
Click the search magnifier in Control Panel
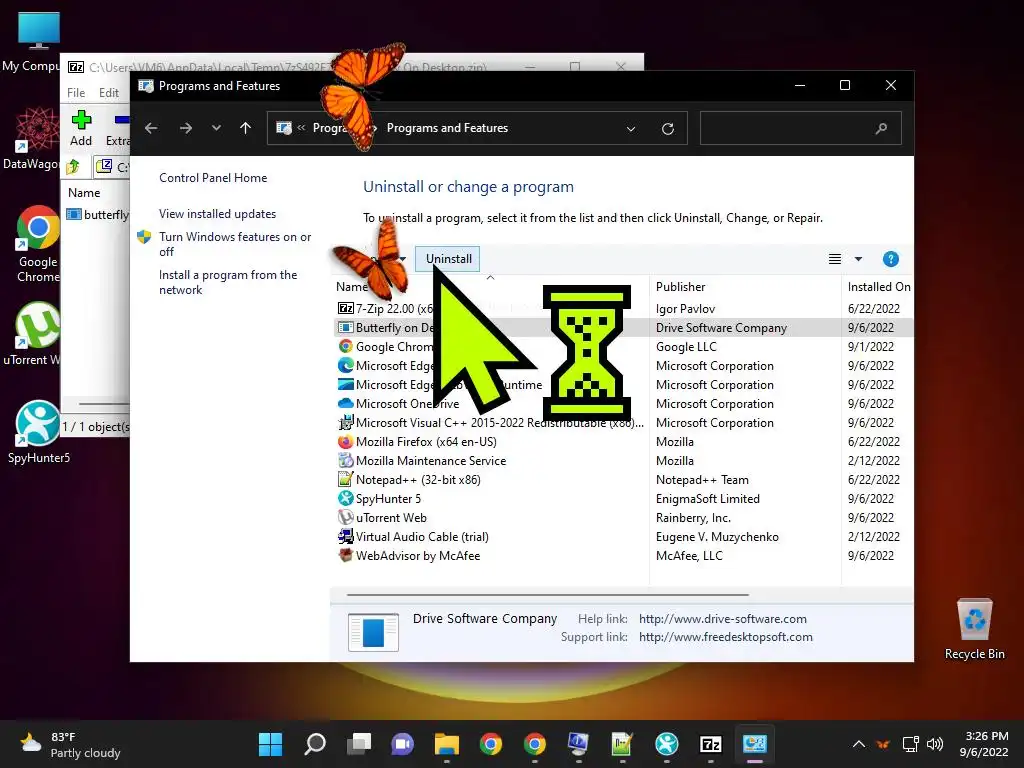click(x=881, y=128)
